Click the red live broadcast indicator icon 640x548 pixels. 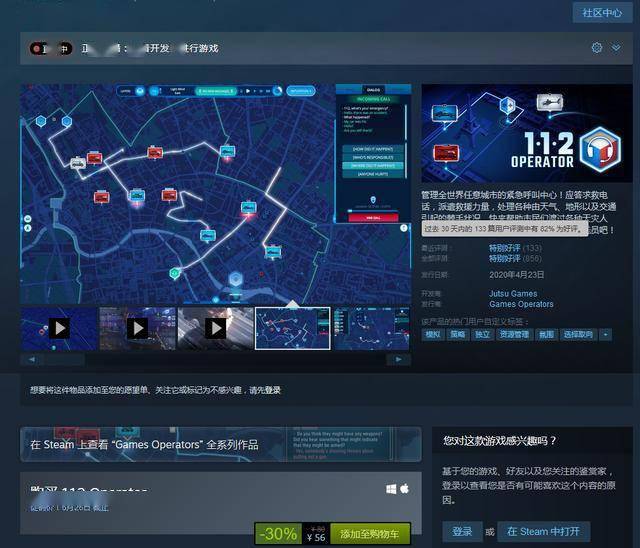[39, 49]
